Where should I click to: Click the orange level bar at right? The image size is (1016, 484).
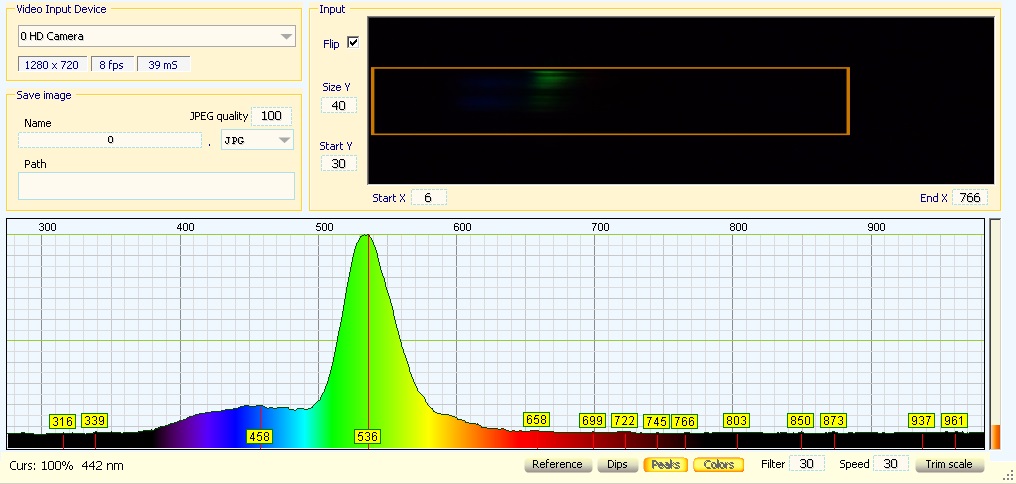(994, 436)
